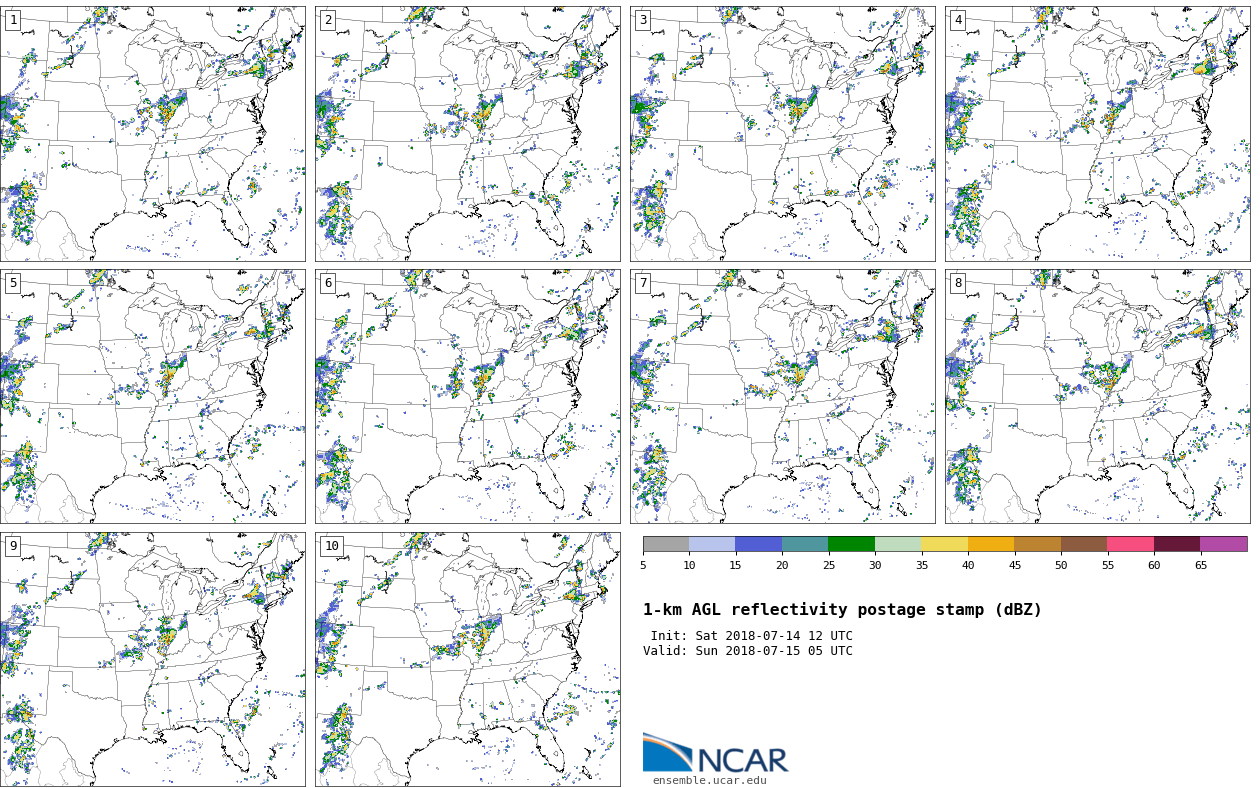Image resolution: width=1260 pixels, height=788 pixels.
Task: Click the member 5 postage stamp
Action: coord(153,396)
